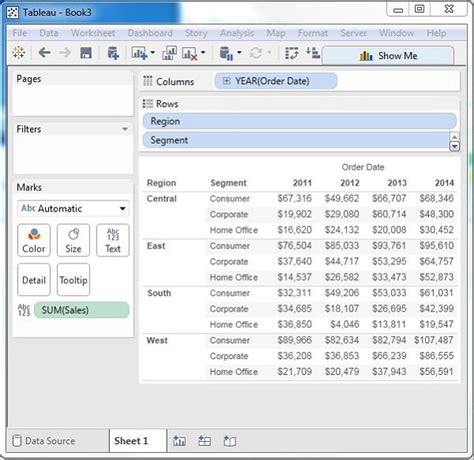The height and width of the screenshot is (460, 474).
Task: Clear the sheet toolbar icon
Action: 189,53
